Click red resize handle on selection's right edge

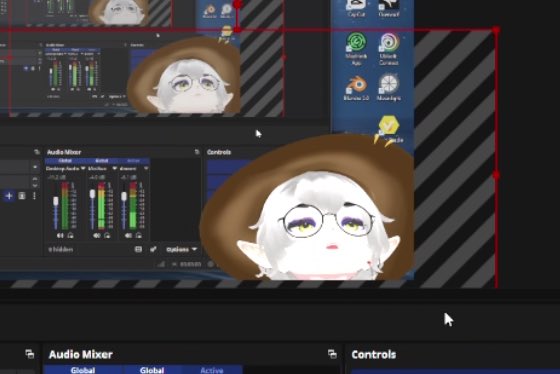[x=496, y=175]
